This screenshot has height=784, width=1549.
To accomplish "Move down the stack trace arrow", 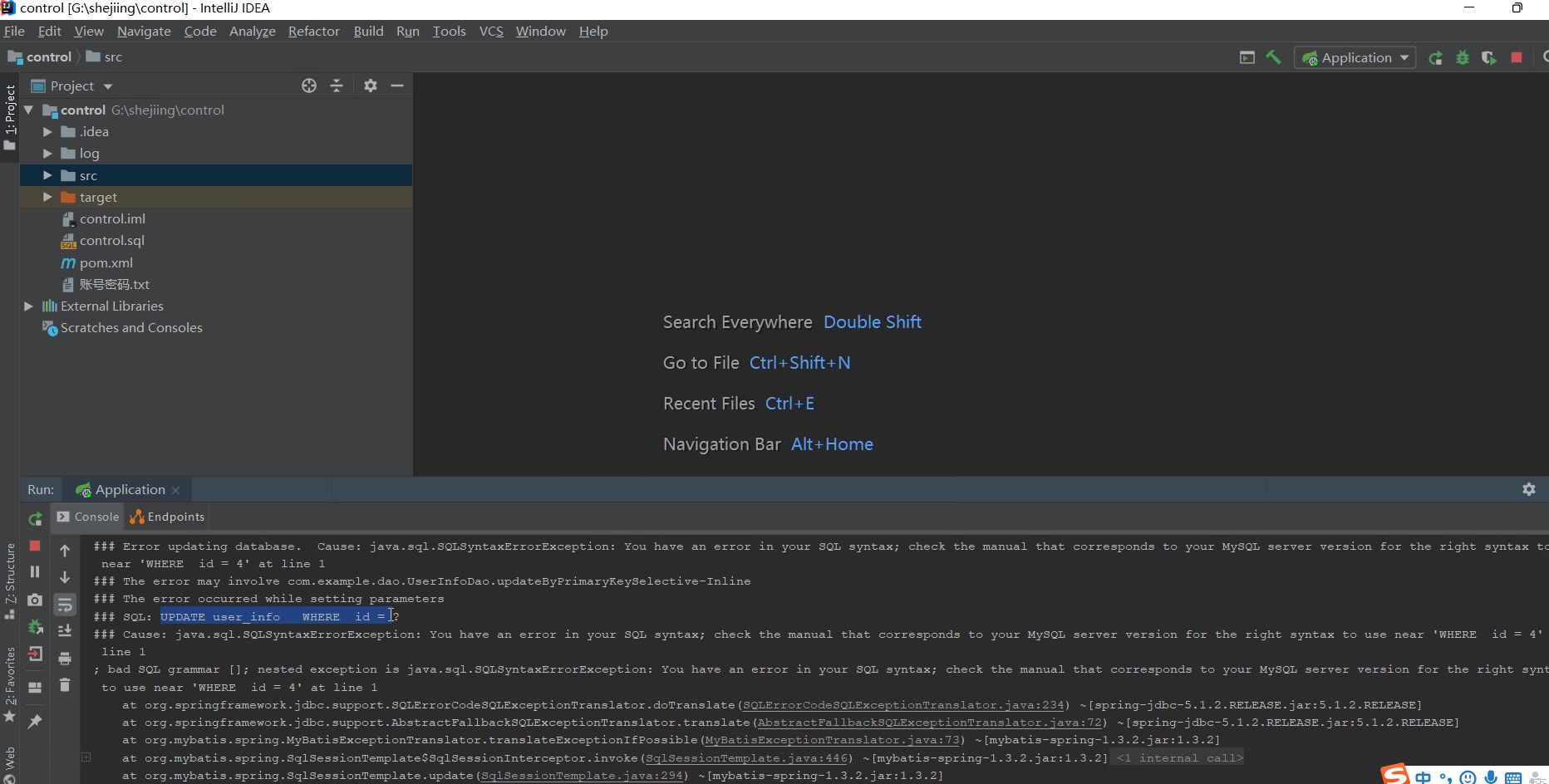I will (65, 577).
